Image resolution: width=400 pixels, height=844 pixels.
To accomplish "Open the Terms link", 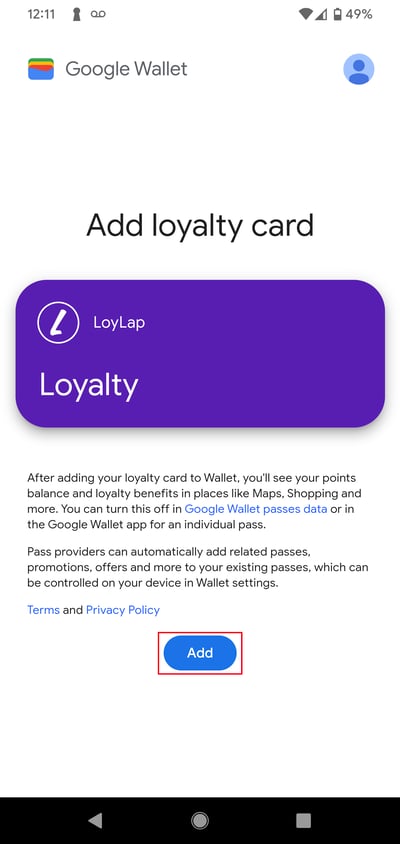I will coord(43,610).
